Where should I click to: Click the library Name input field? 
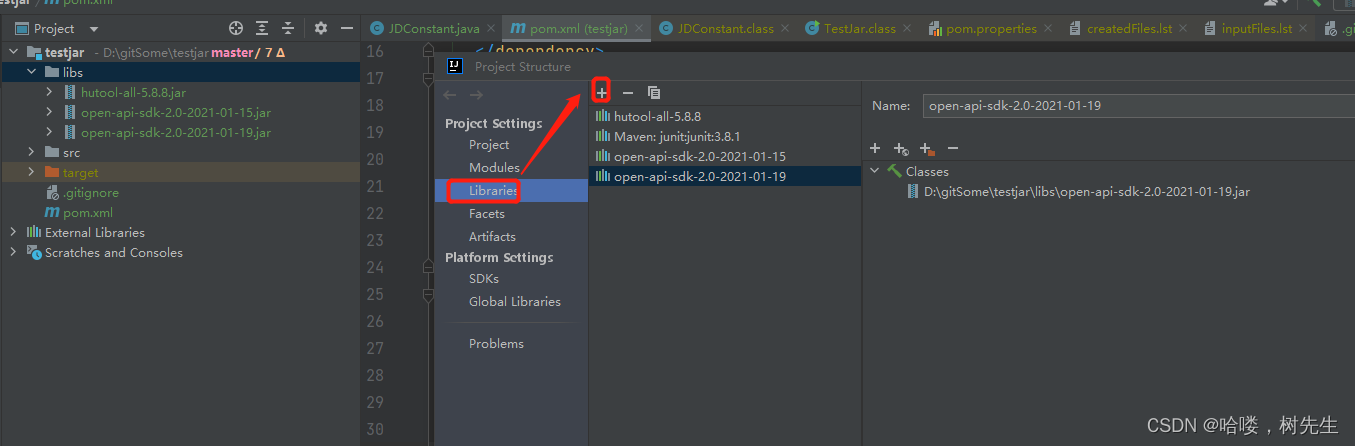[1137, 105]
